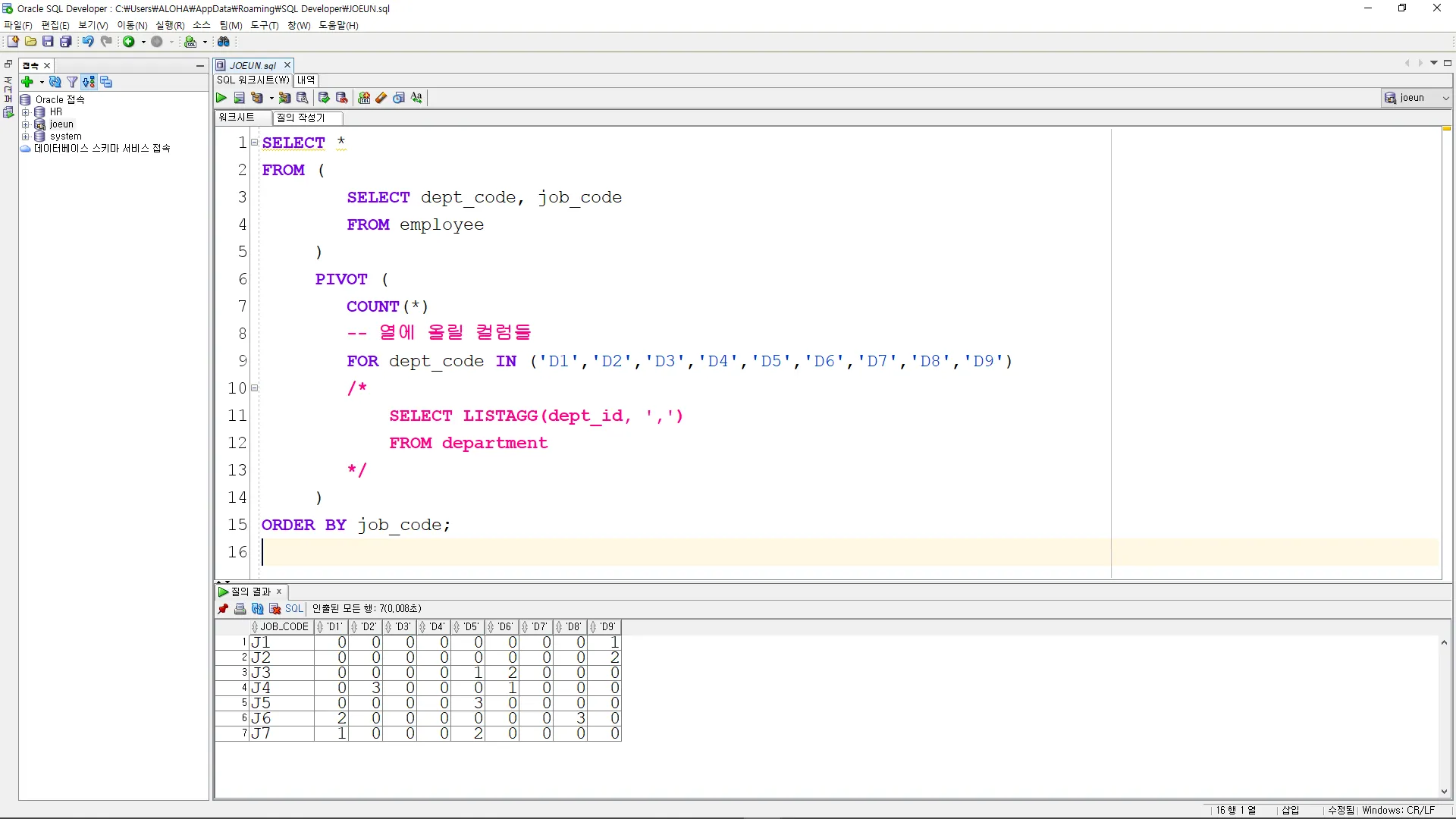The width and height of the screenshot is (1456, 819).
Task: Click the To Upper/Lower case Aa icon
Action: [x=416, y=98]
